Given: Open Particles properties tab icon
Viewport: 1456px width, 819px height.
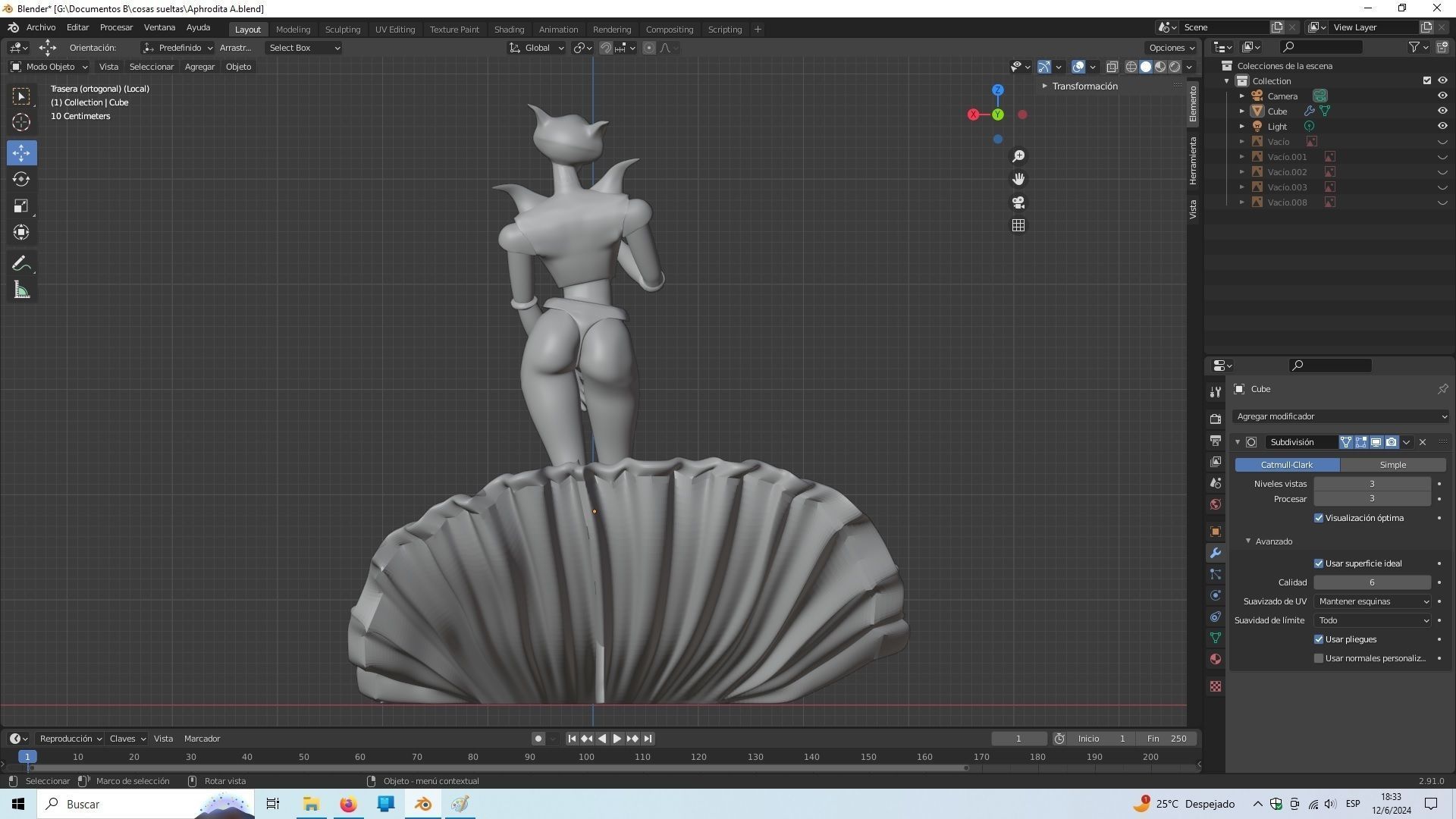Looking at the screenshot, I should click(x=1216, y=574).
